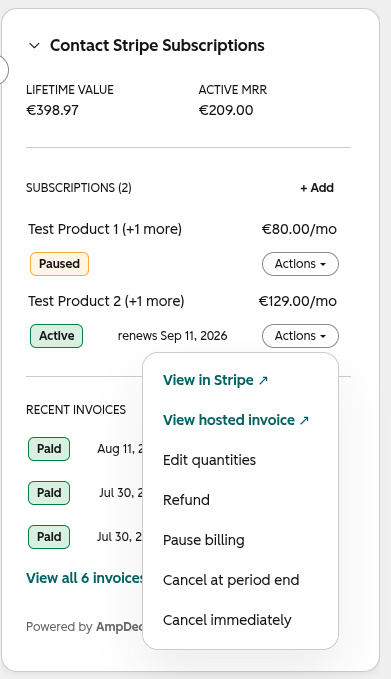Choose Refund from the actions menu
The height and width of the screenshot is (679, 391).
point(186,500)
